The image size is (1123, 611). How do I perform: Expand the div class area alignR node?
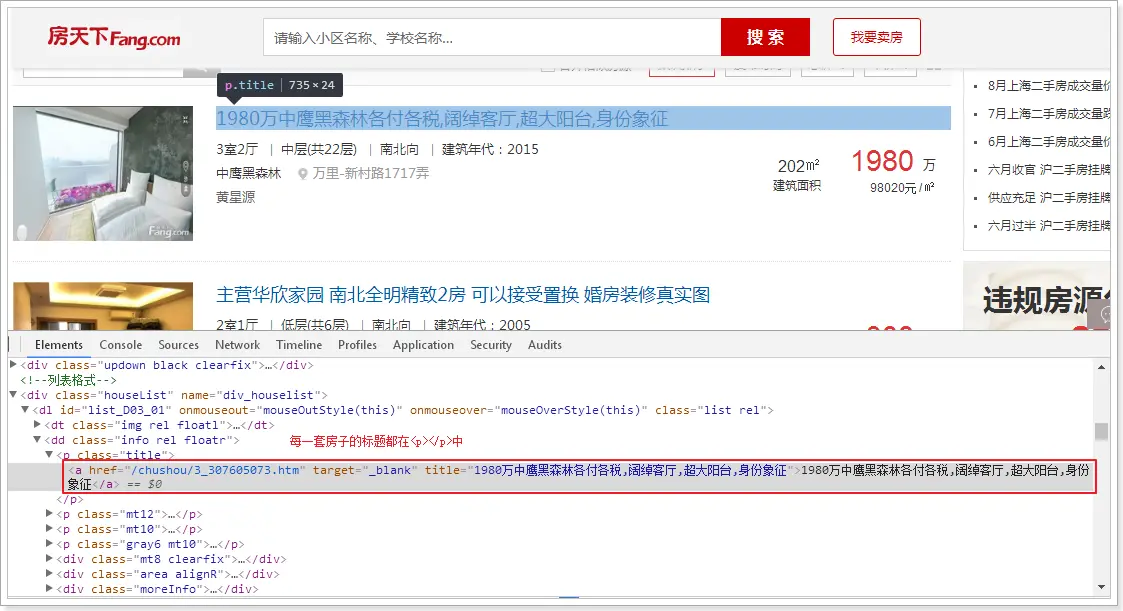(50, 574)
